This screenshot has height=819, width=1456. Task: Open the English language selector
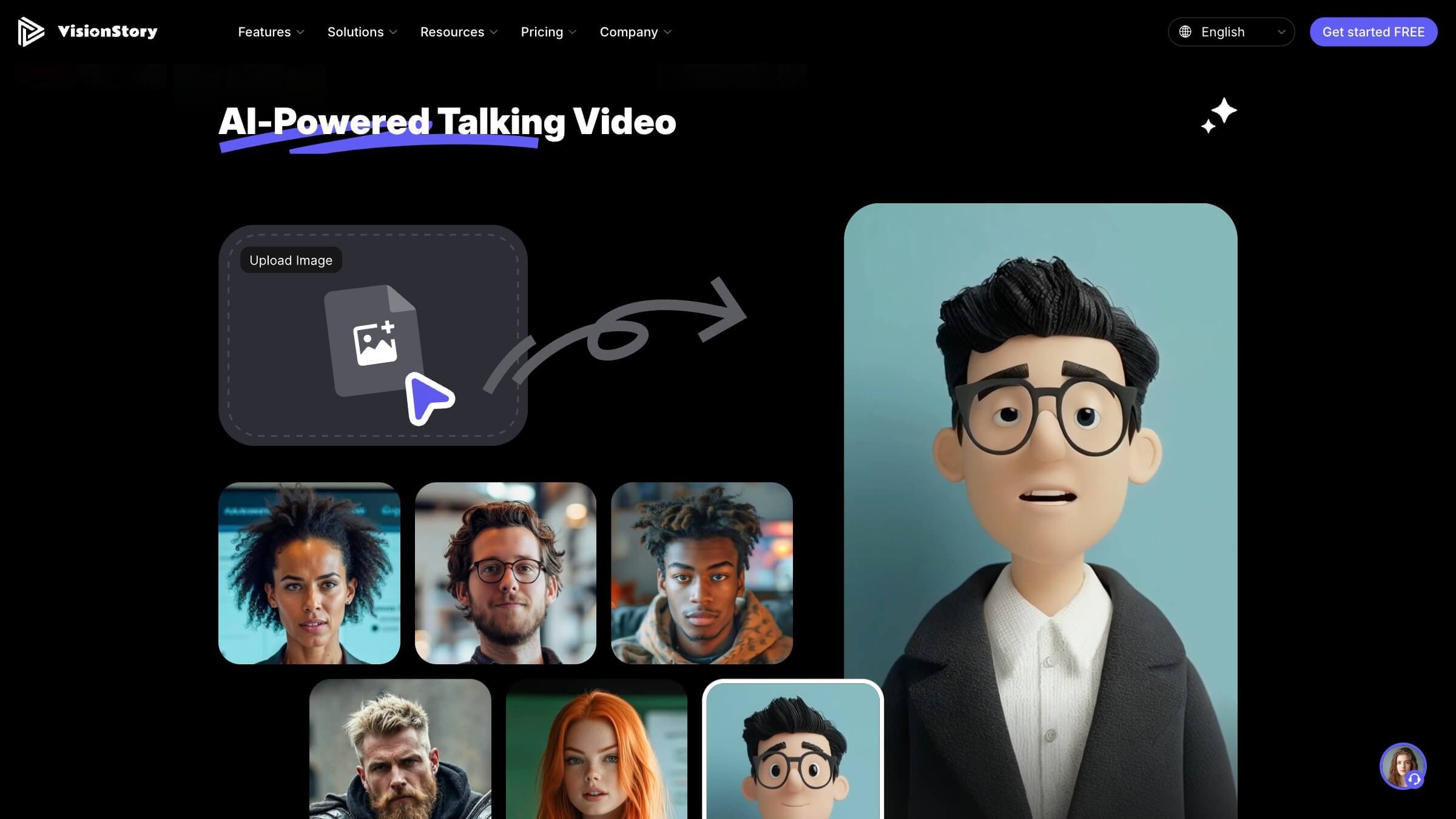pos(1231,32)
